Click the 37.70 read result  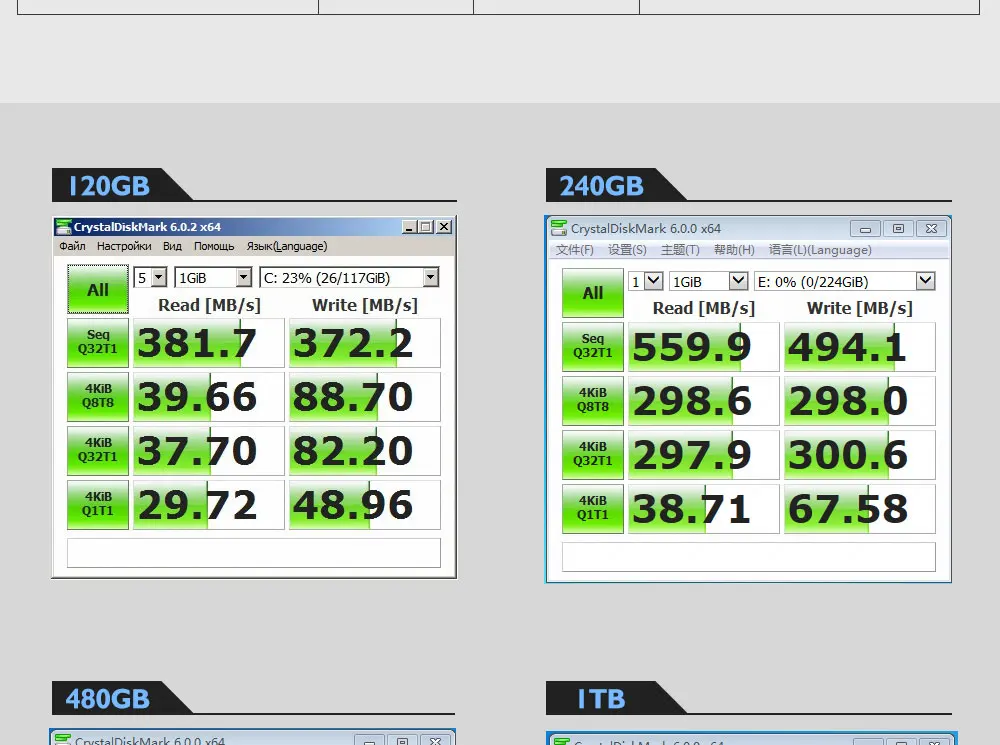pyautogui.click(x=209, y=451)
